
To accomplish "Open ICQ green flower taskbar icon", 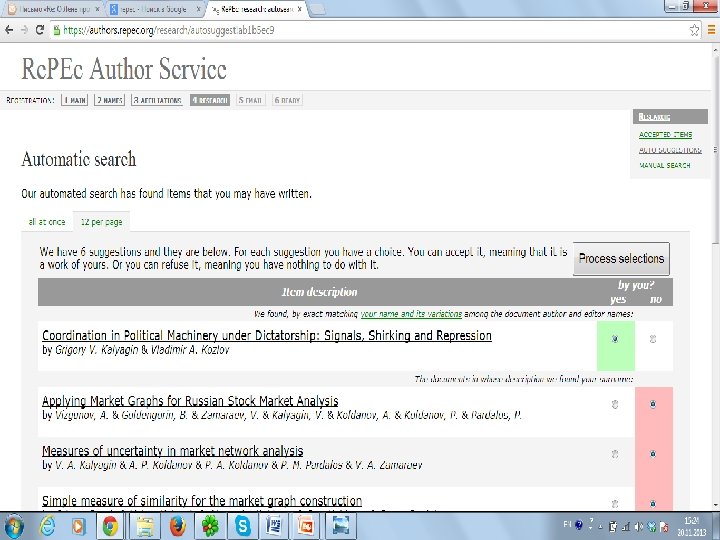I will pos(210,526).
